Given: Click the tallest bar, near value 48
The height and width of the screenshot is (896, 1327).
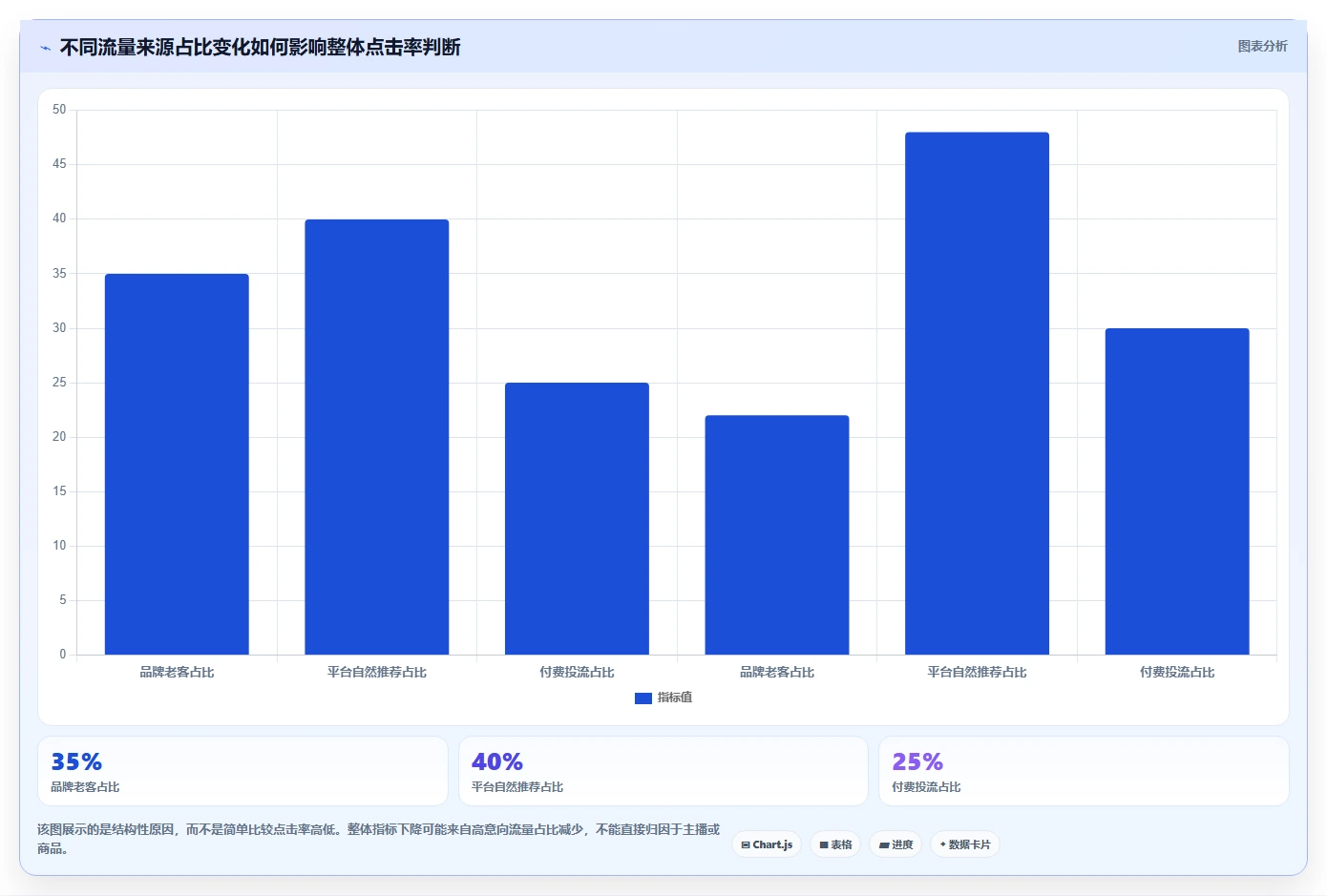Looking at the screenshot, I should [x=977, y=393].
